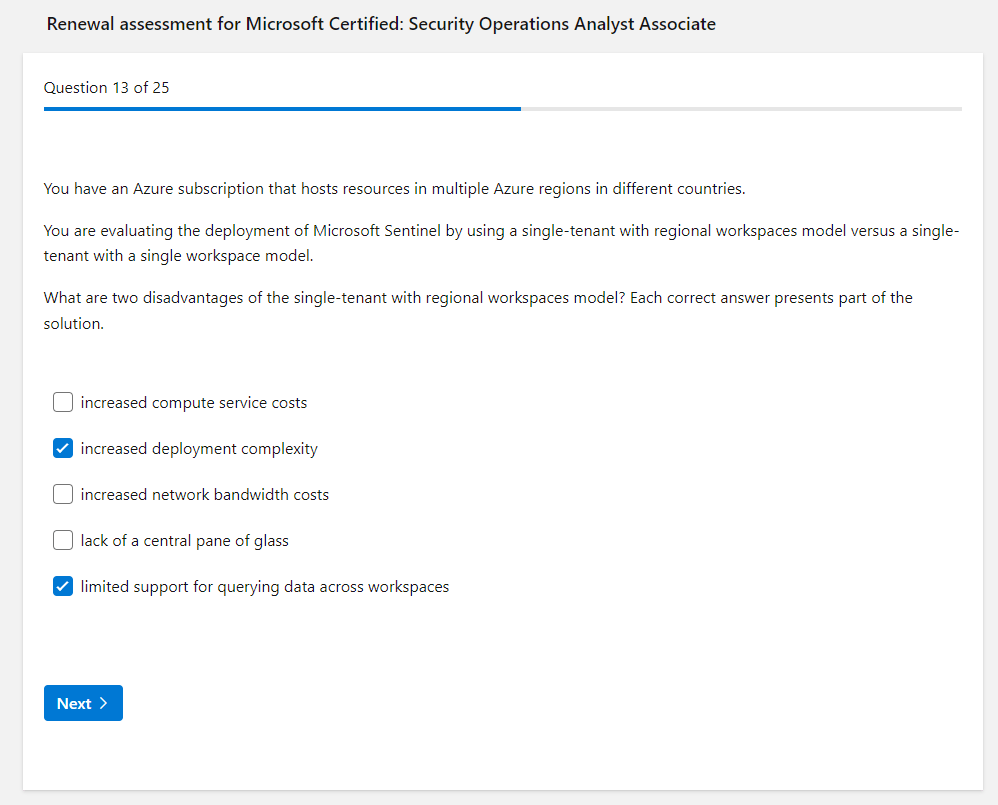The height and width of the screenshot is (805, 998).
Task: Click the 'What are two disadvantages' question text
Action: point(478,310)
